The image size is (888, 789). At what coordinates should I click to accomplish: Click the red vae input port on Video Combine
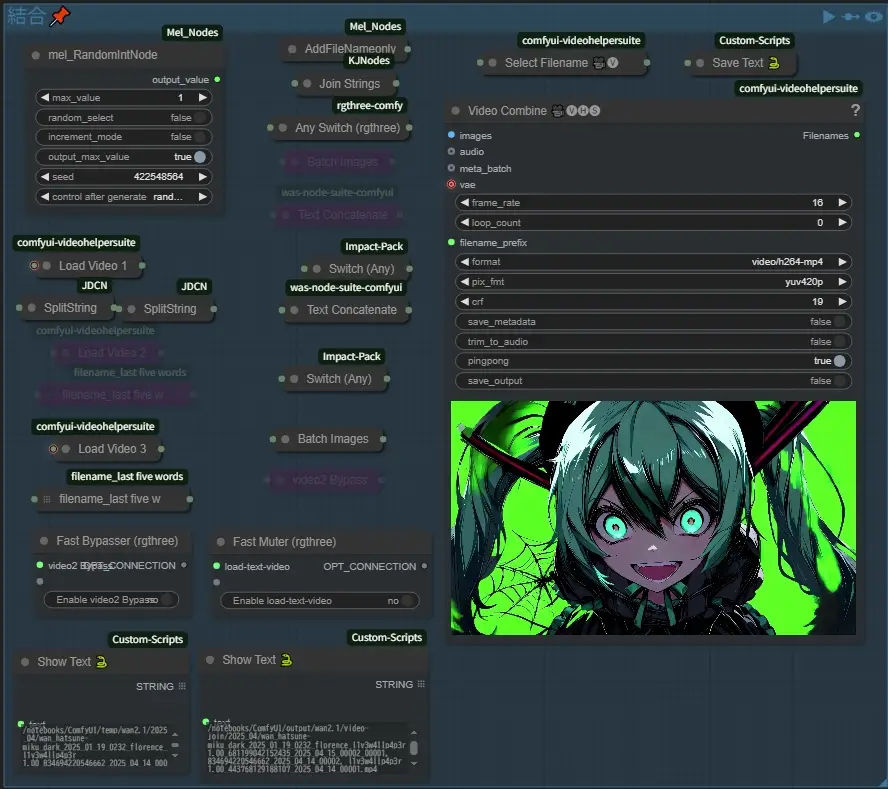pyautogui.click(x=451, y=184)
